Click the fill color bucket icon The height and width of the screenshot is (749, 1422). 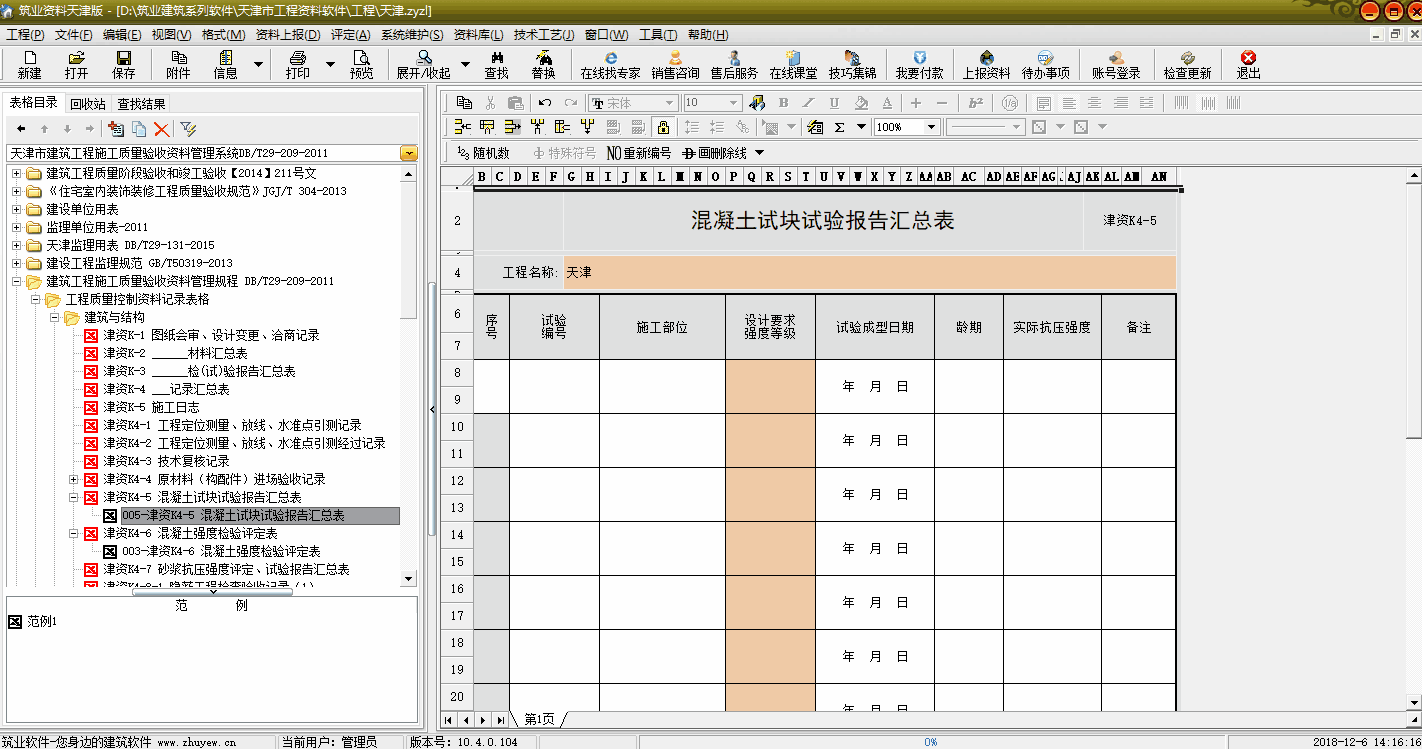[x=861, y=103]
